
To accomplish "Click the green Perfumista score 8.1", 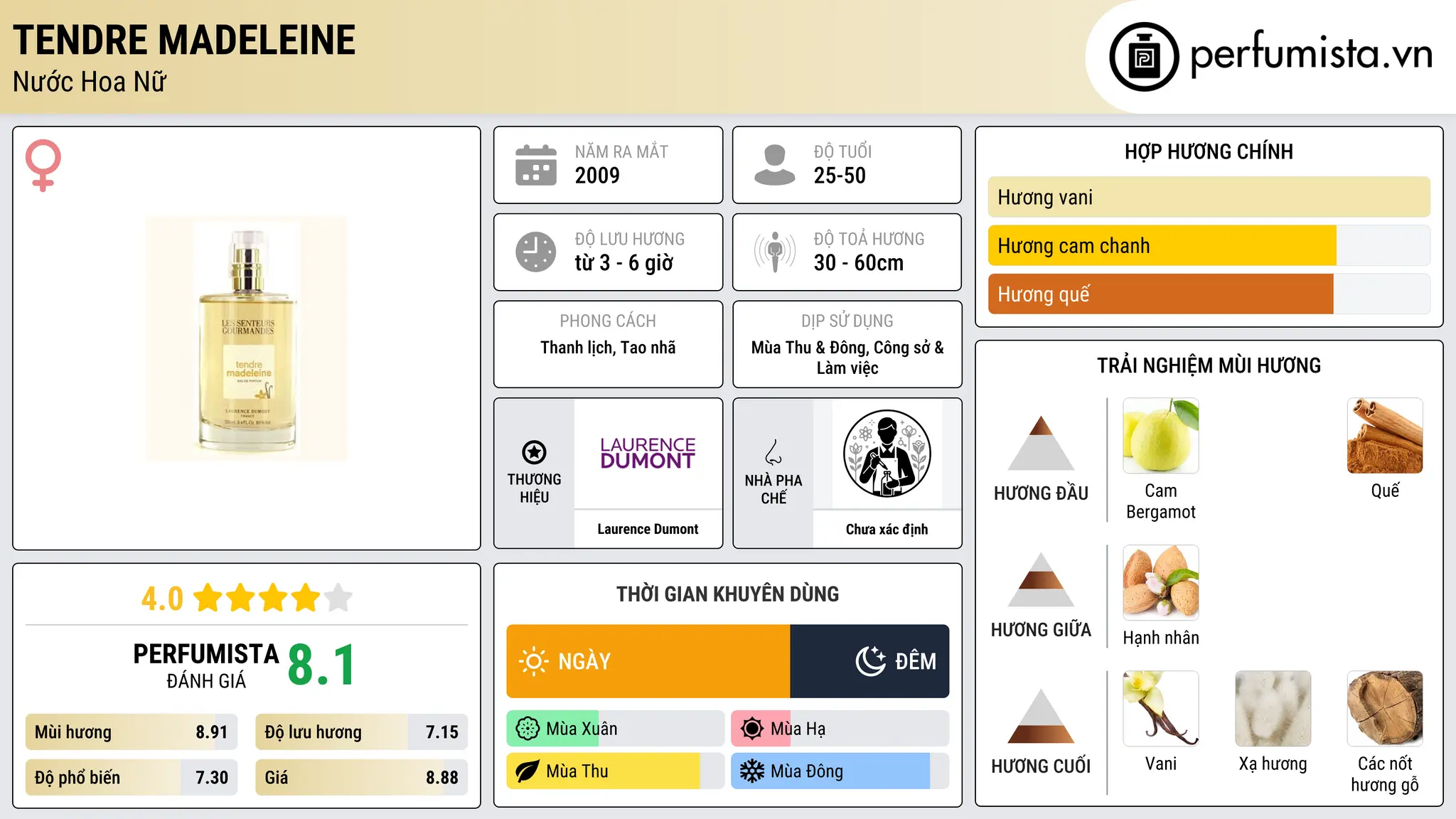I will pyautogui.click(x=322, y=665).
